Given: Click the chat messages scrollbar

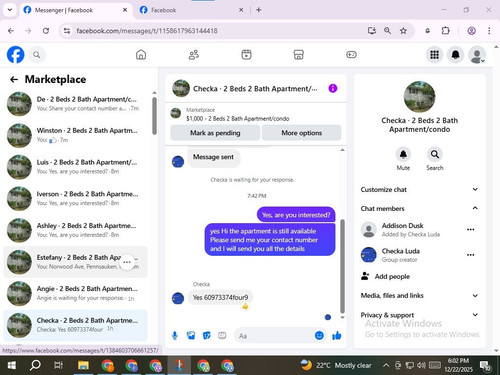Looking at the screenshot, I should pyautogui.click(x=342, y=266).
